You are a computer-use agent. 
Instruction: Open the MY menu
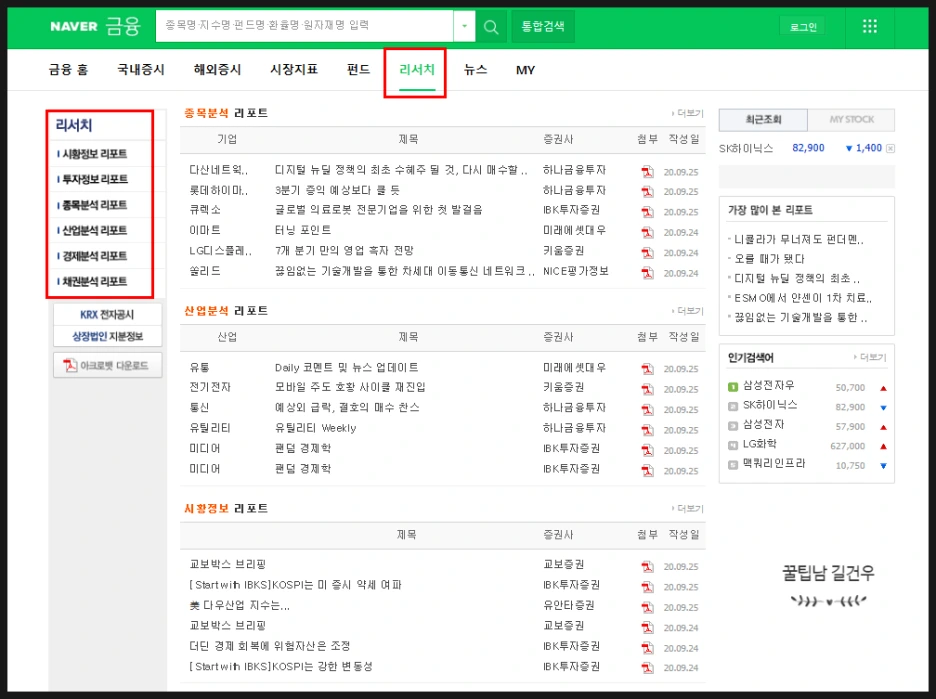(525, 70)
